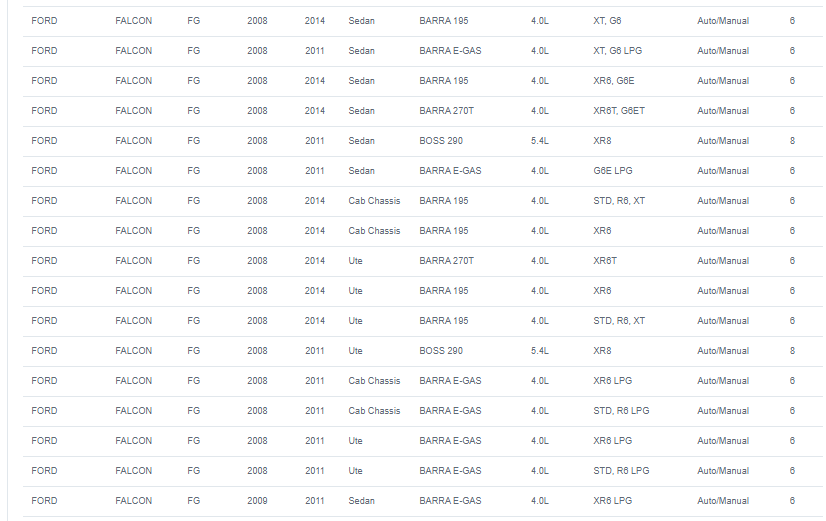Screen dimensions: 826x521
Task: Select the XR6T Ute variant cell
Action: (605, 261)
